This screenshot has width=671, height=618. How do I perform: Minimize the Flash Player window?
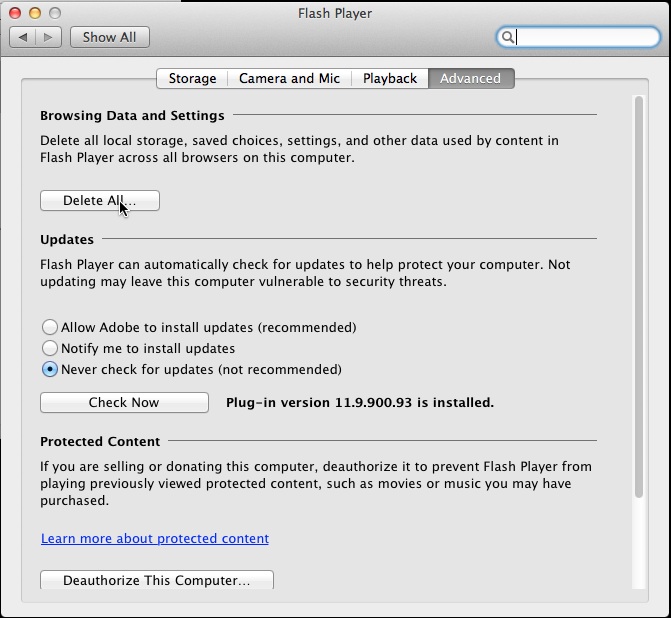[35, 13]
